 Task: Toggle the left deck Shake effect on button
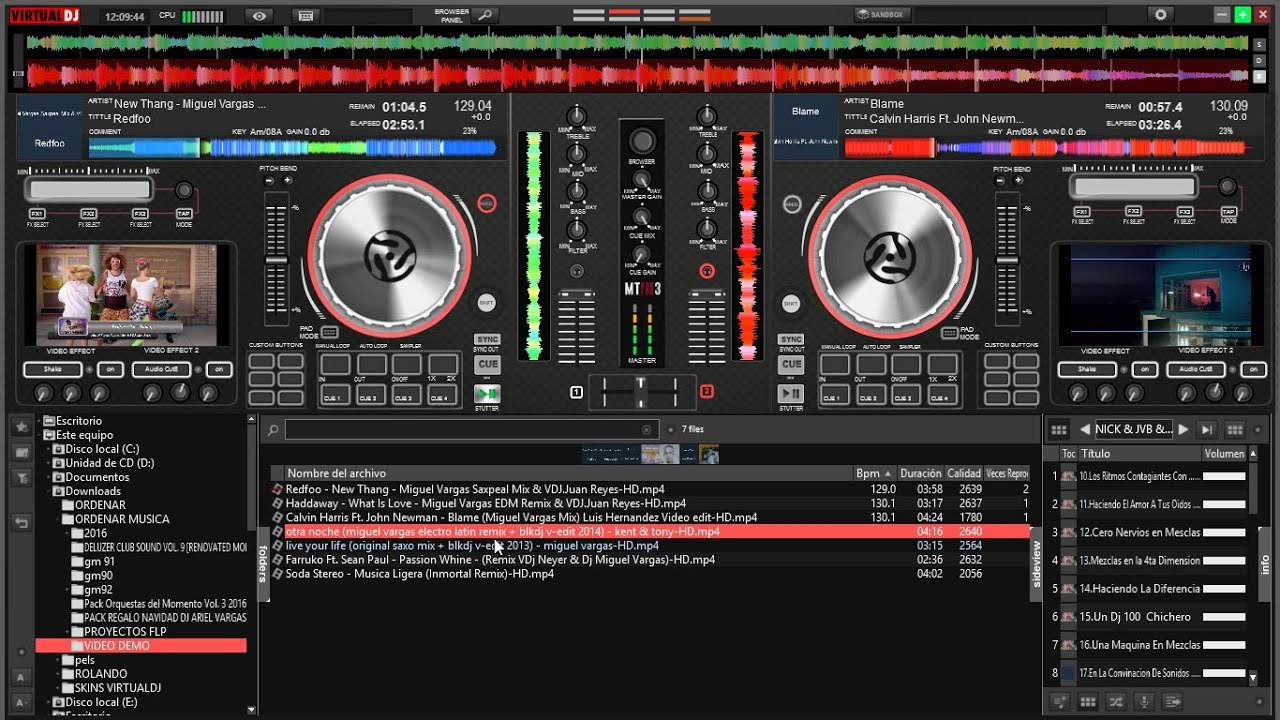coord(111,370)
